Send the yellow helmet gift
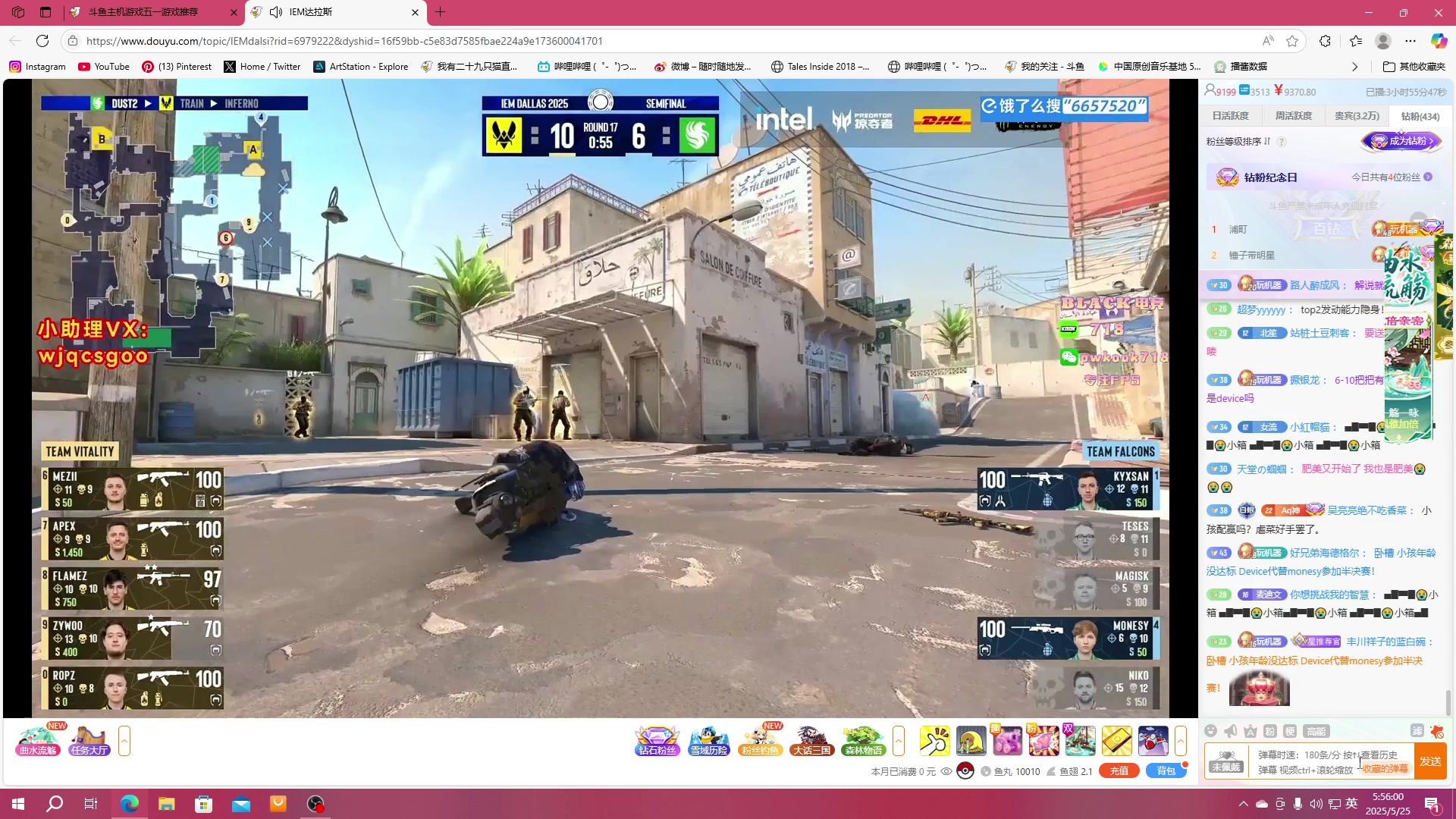Image resolution: width=1456 pixels, height=819 pixels. tap(971, 741)
